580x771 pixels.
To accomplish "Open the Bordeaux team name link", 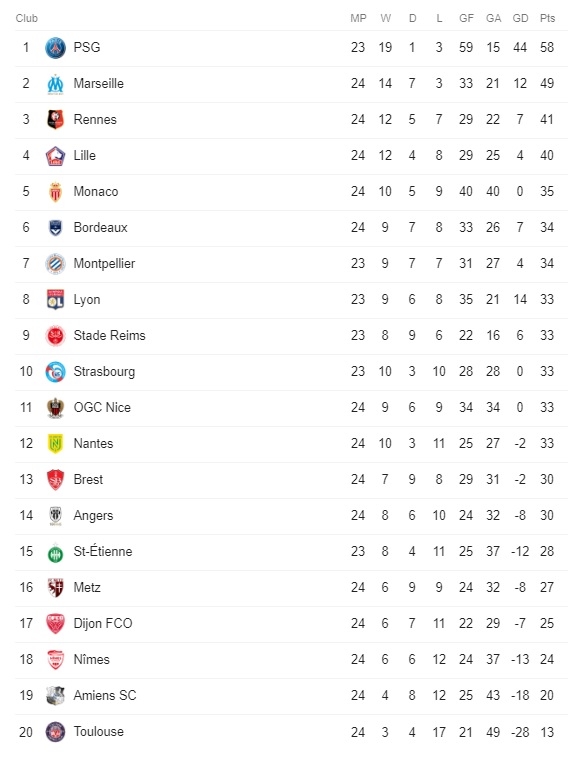I will [x=100, y=227].
